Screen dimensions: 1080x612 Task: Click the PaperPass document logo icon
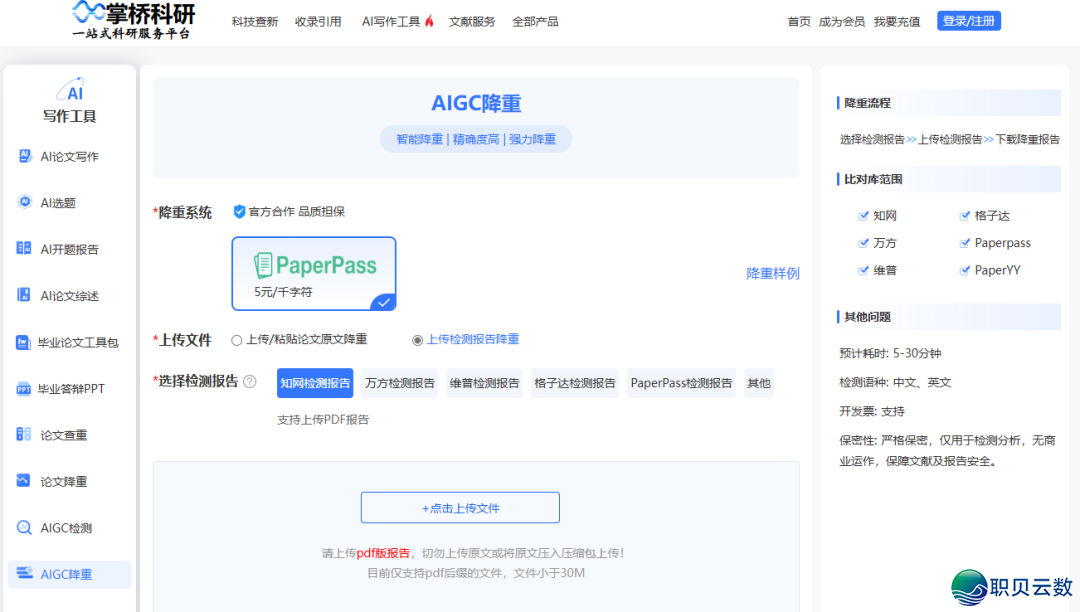[262, 265]
